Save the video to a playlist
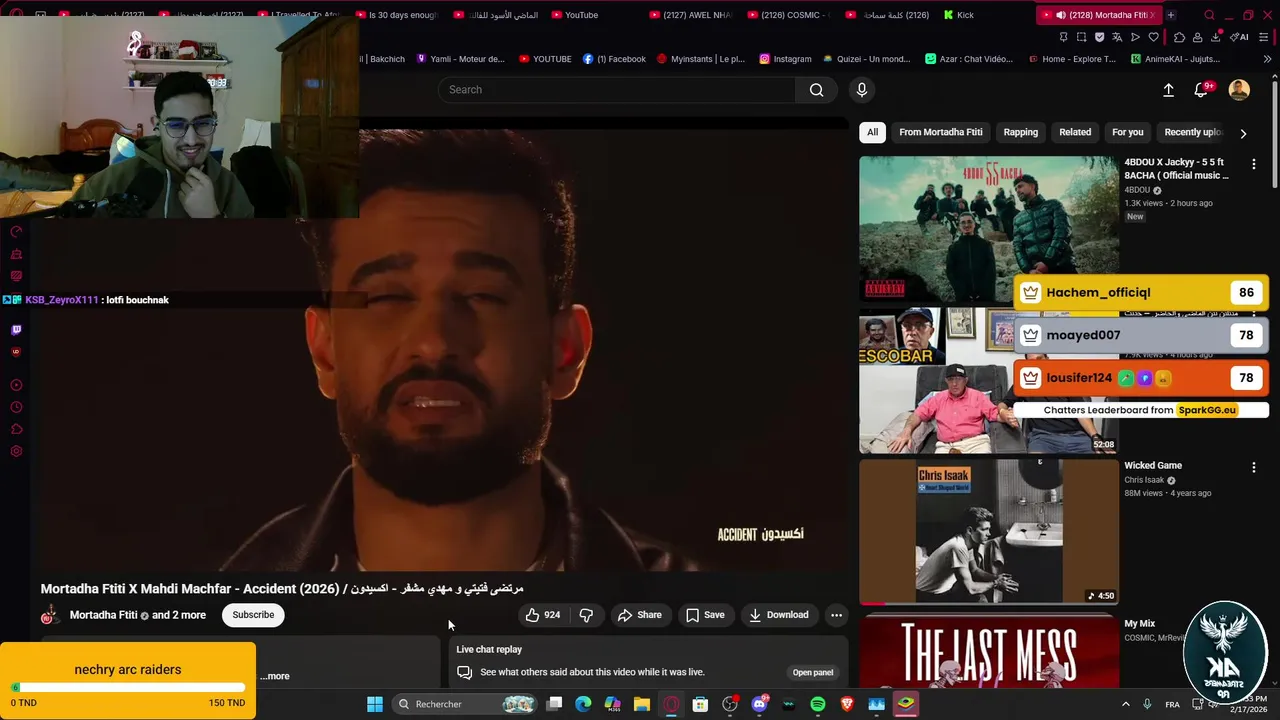Image resolution: width=1280 pixels, height=720 pixels. (x=704, y=615)
